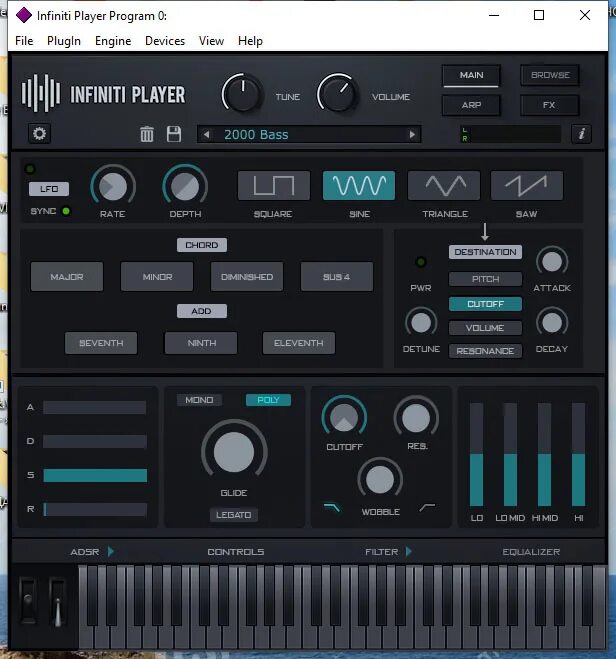Switch to Mono mode

(199, 400)
